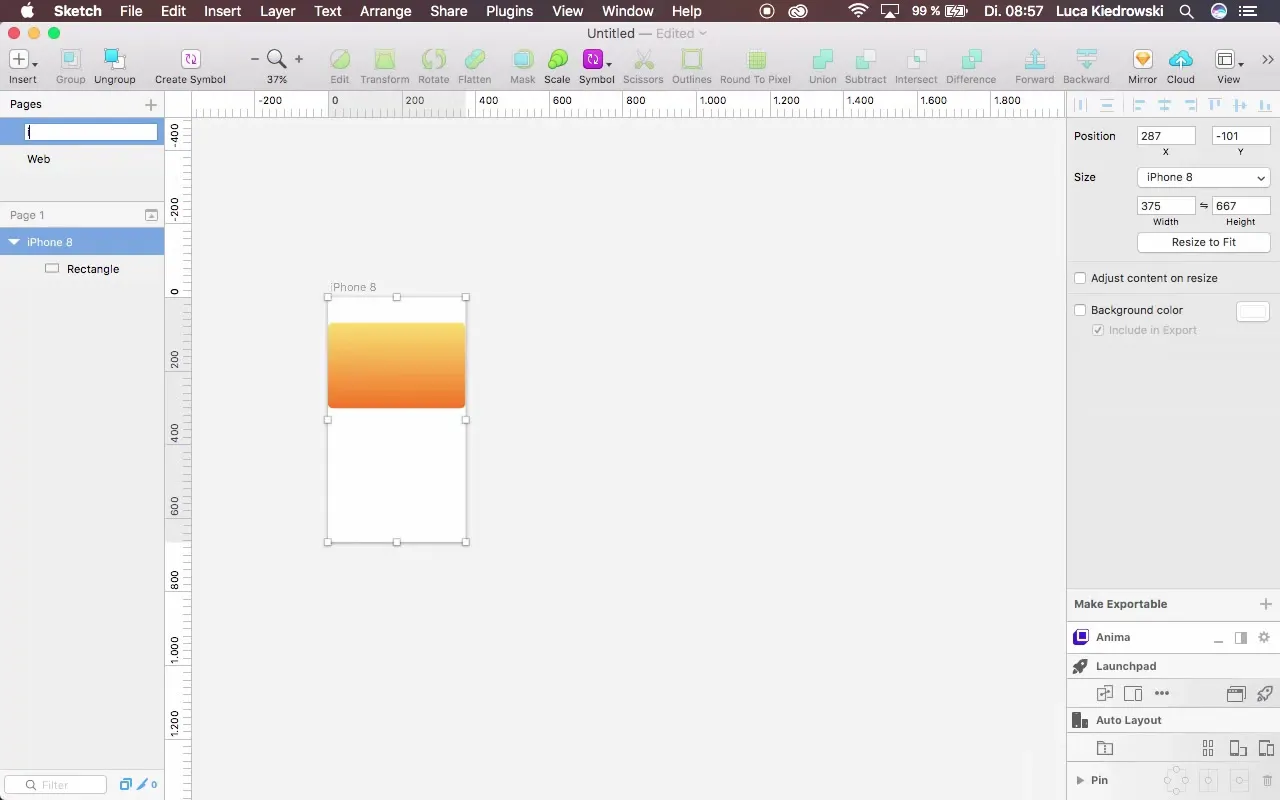Click the Round To Pixel icon
This screenshot has height=800, width=1280.
[x=756, y=60]
